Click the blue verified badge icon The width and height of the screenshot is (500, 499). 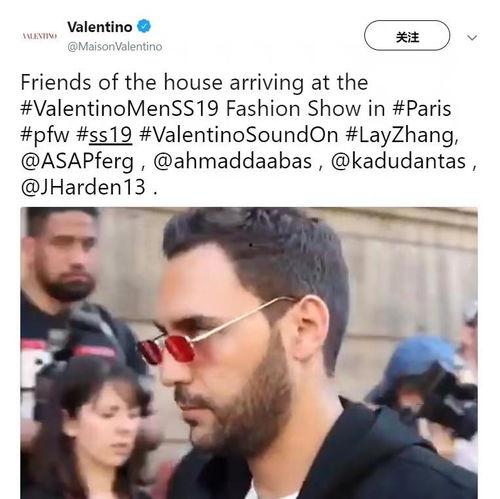(144, 26)
